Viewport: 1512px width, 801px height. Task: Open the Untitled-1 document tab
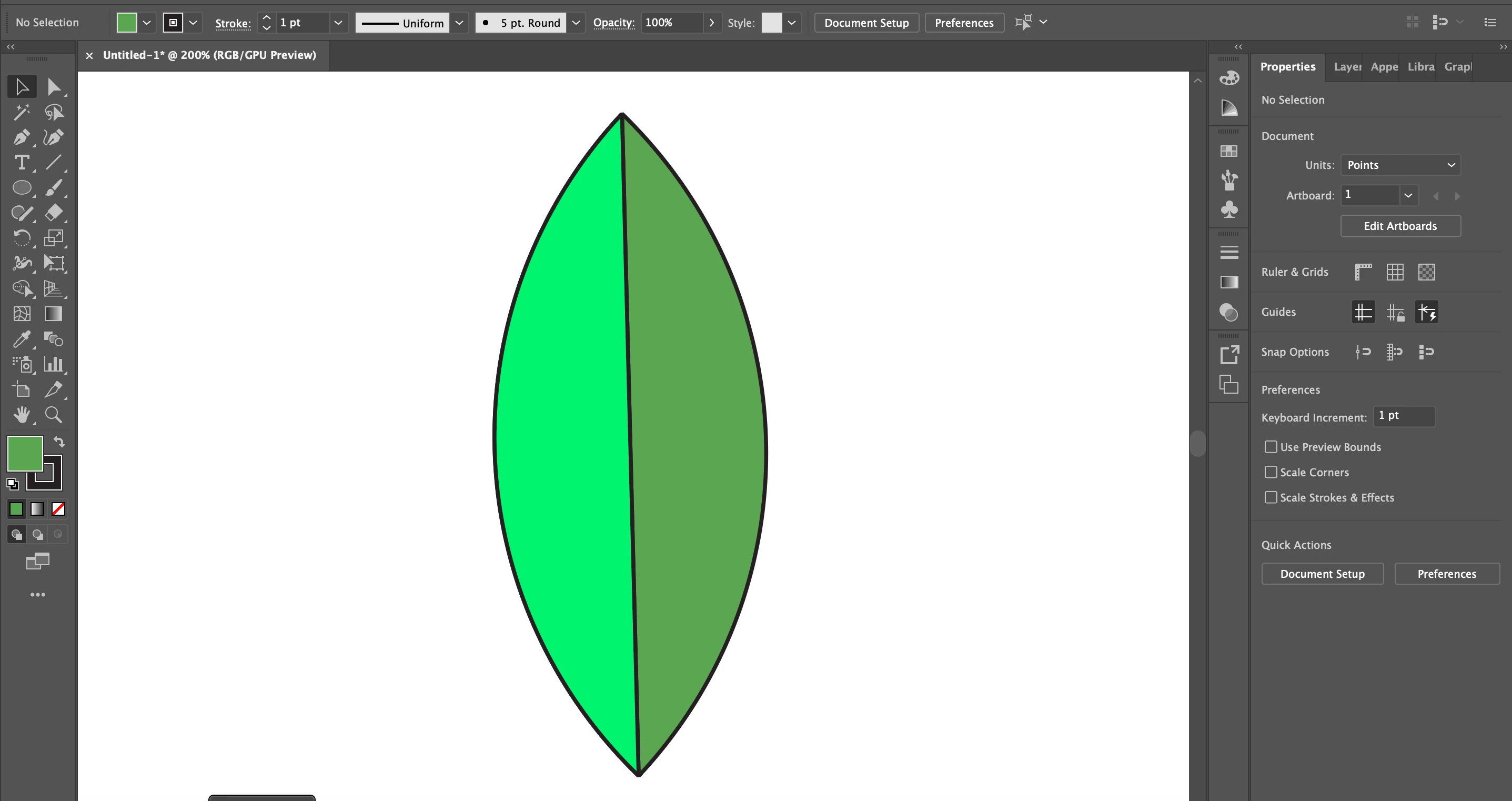pyautogui.click(x=209, y=55)
